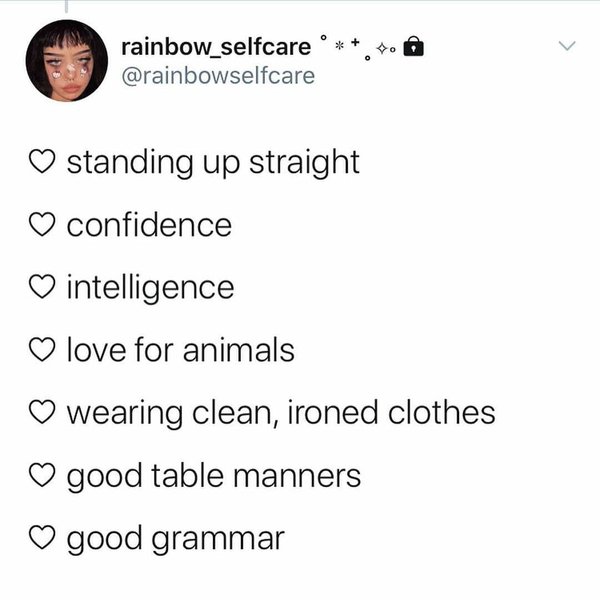Click the text 'standing up straight'

[213, 162]
